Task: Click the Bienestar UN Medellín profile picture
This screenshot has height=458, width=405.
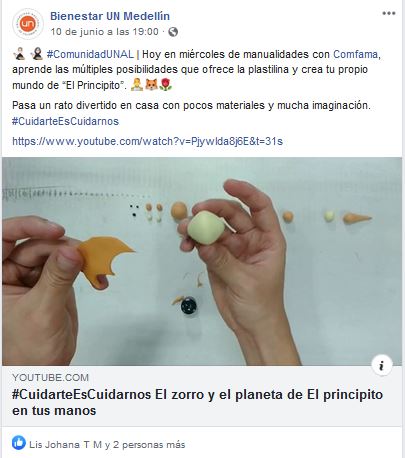Action: (x=28, y=24)
